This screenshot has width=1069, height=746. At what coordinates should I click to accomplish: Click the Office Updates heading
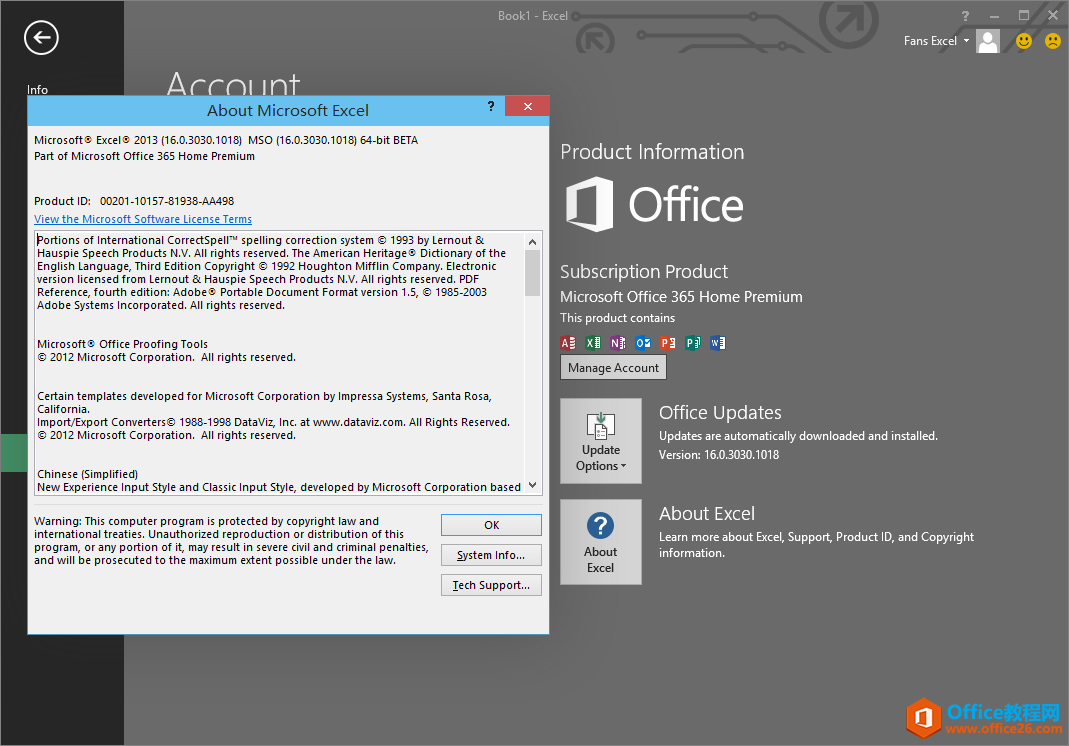(720, 413)
